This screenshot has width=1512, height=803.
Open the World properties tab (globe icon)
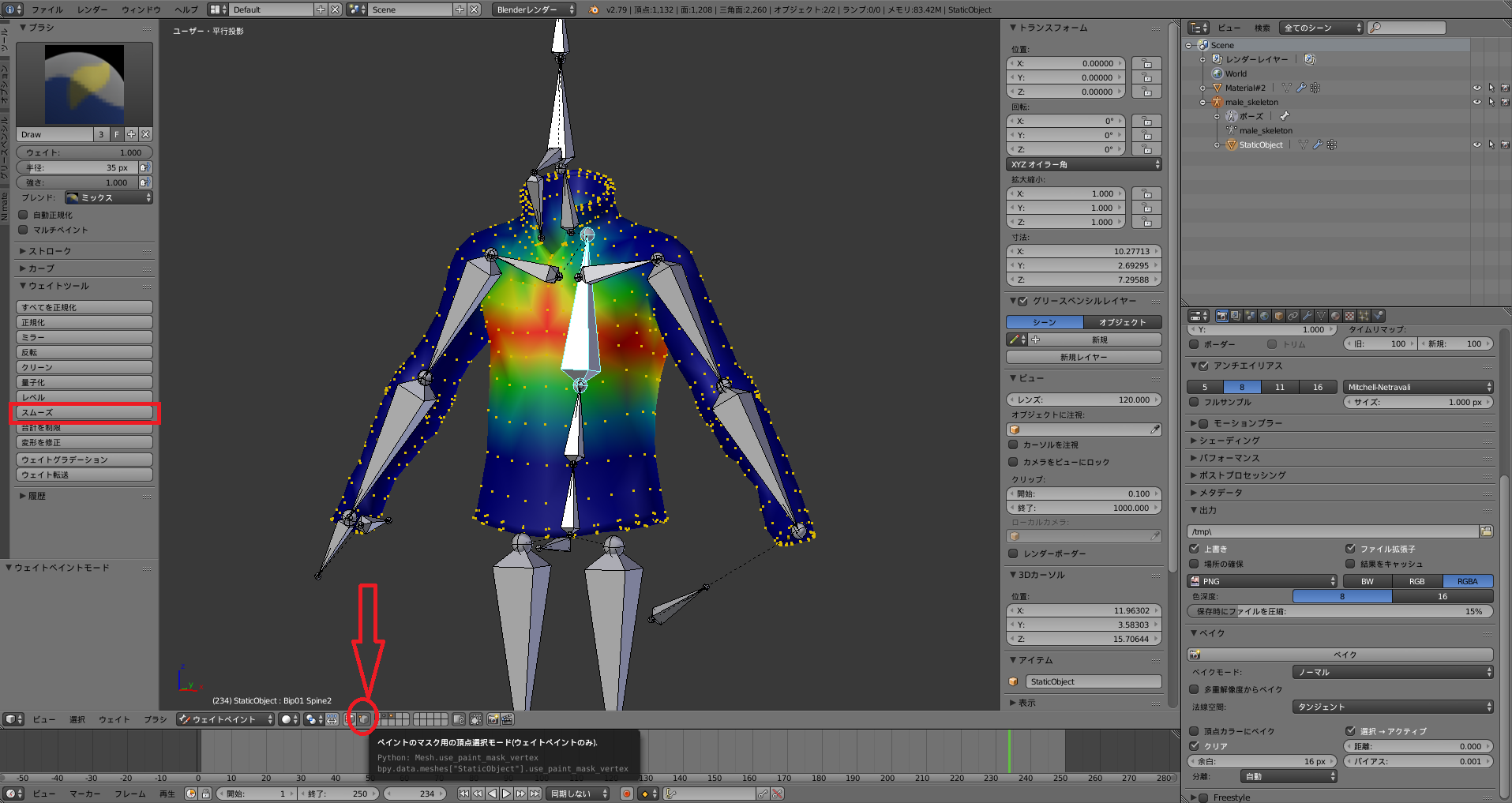(x=1264, y=316)
